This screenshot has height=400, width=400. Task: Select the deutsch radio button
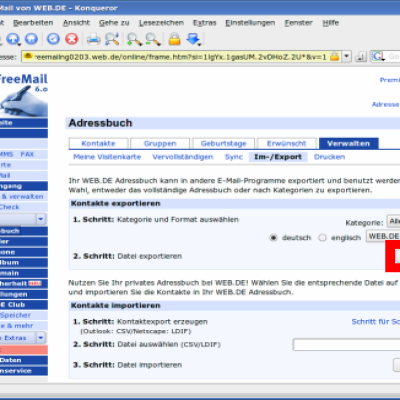pyautogui.click(x=273, y=238)
